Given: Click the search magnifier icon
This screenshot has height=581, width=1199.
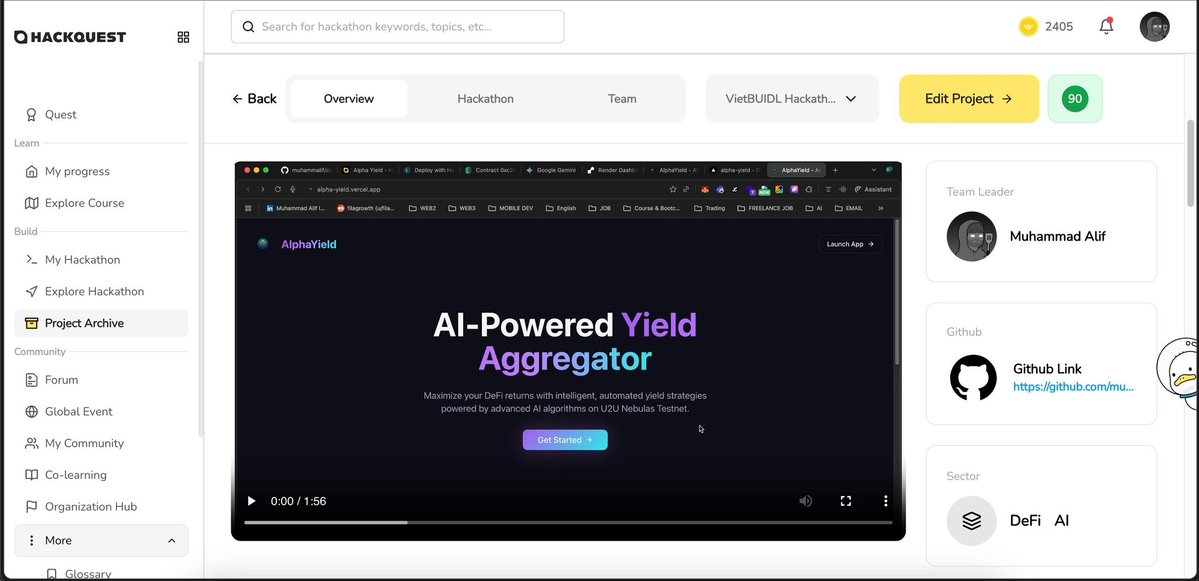Looking at the screenshot, I should (248, 27).
